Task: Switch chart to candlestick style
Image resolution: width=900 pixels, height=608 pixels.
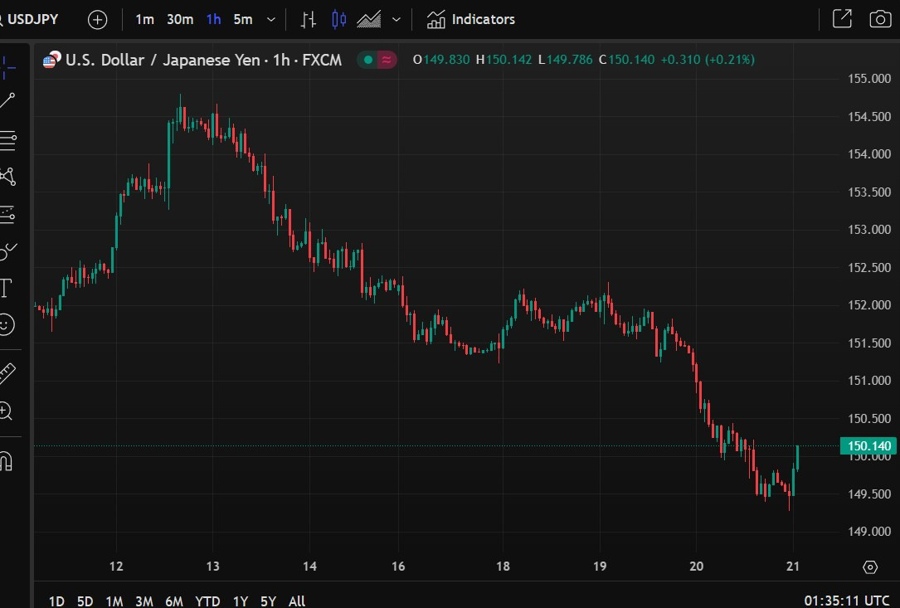Action: point(339,19)
